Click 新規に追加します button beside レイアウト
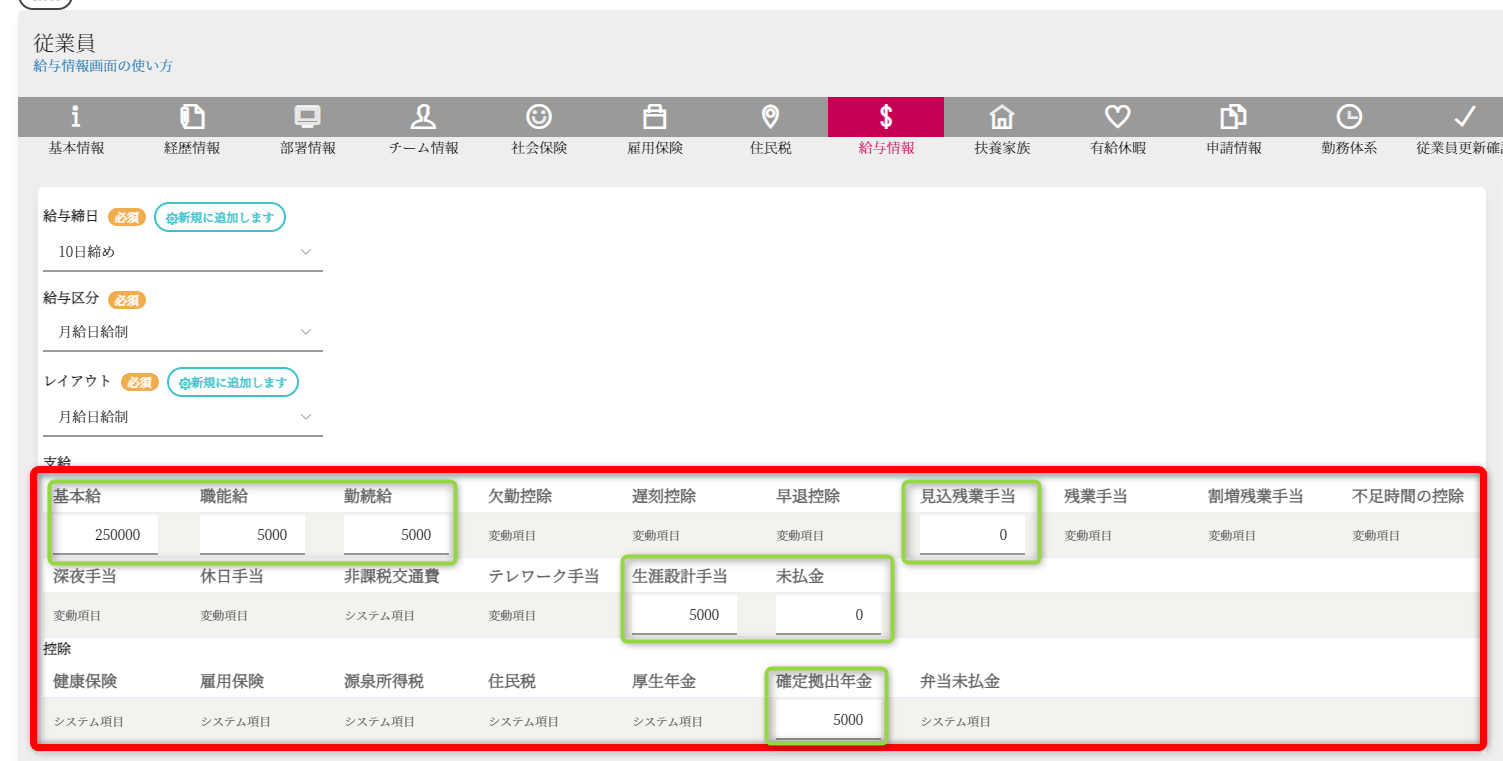 click(x=233, y=382)
